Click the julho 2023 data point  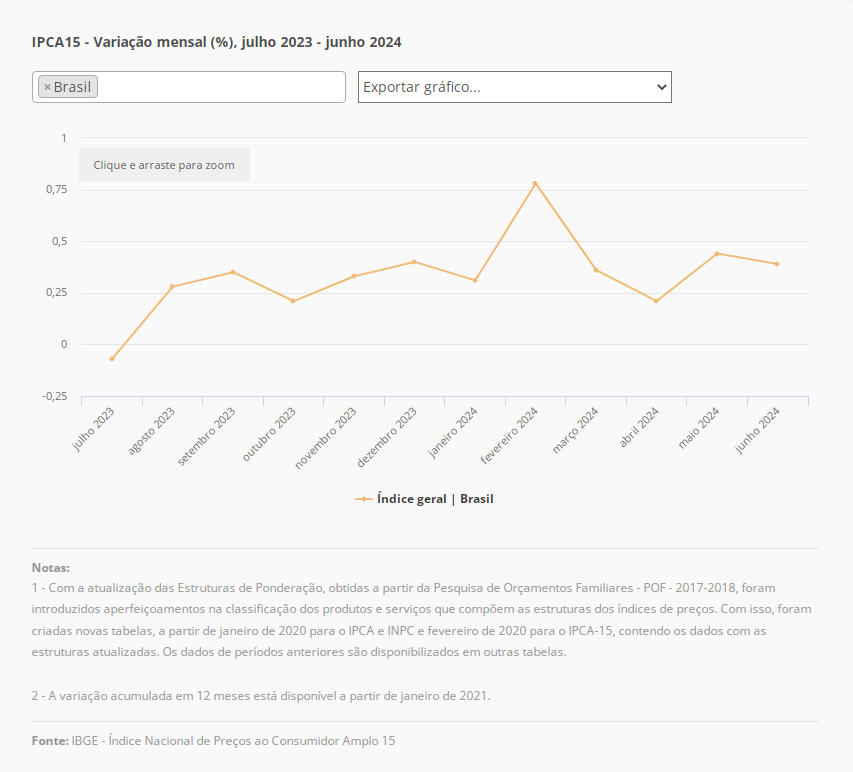click(112, 359)
